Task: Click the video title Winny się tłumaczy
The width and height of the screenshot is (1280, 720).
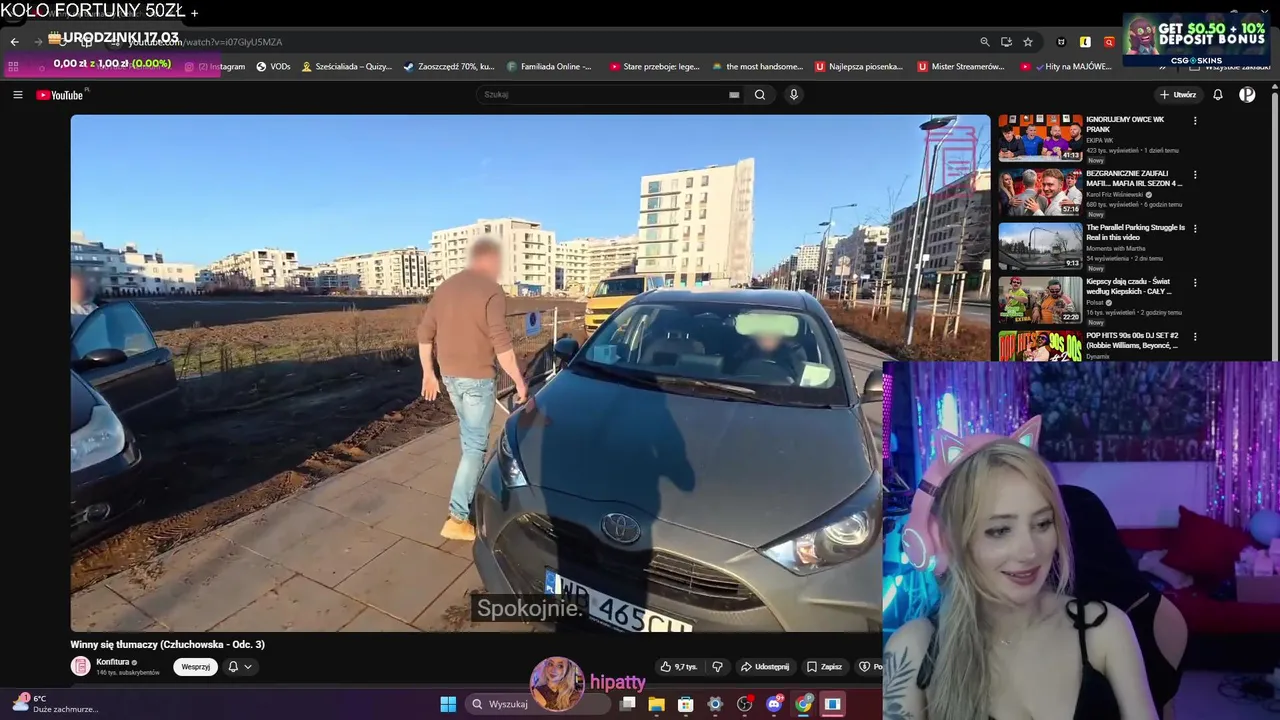Action: coord(167,645)
